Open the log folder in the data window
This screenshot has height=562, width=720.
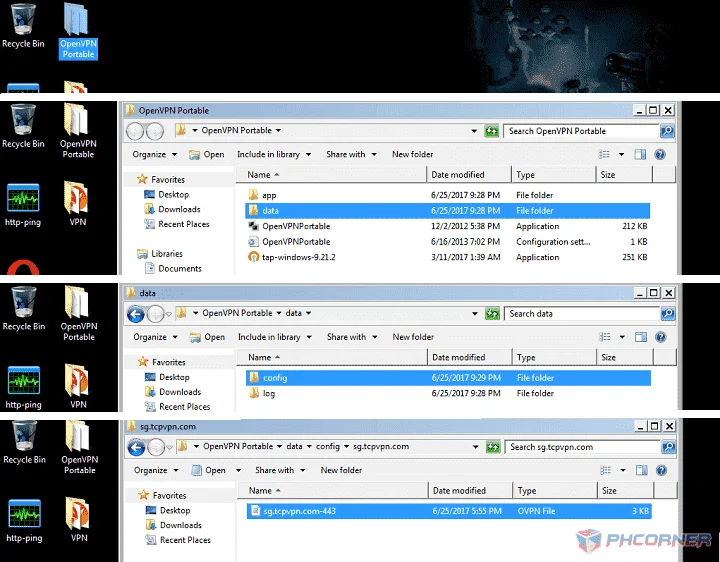(448, 393)
